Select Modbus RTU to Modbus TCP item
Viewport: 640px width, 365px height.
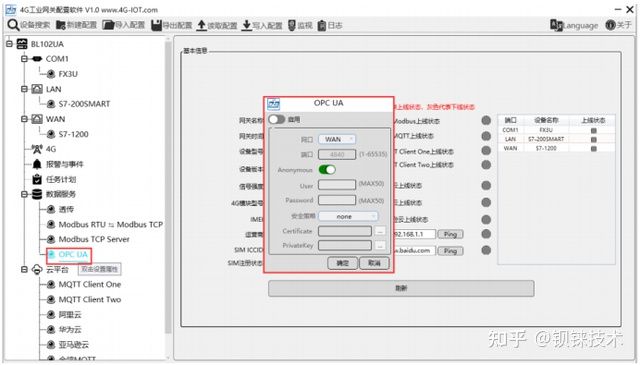coord(111,224)
